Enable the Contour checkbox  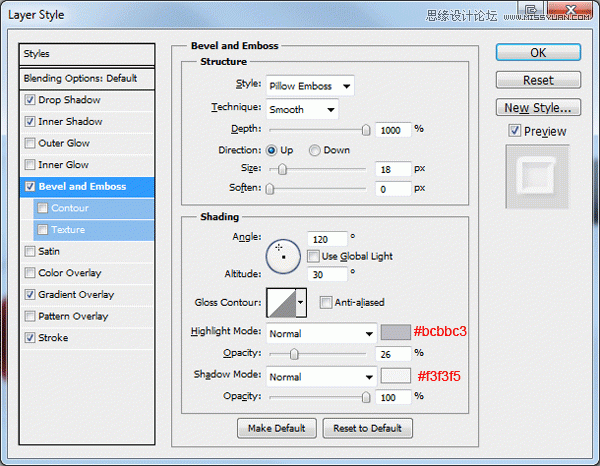tap(42, 208)
